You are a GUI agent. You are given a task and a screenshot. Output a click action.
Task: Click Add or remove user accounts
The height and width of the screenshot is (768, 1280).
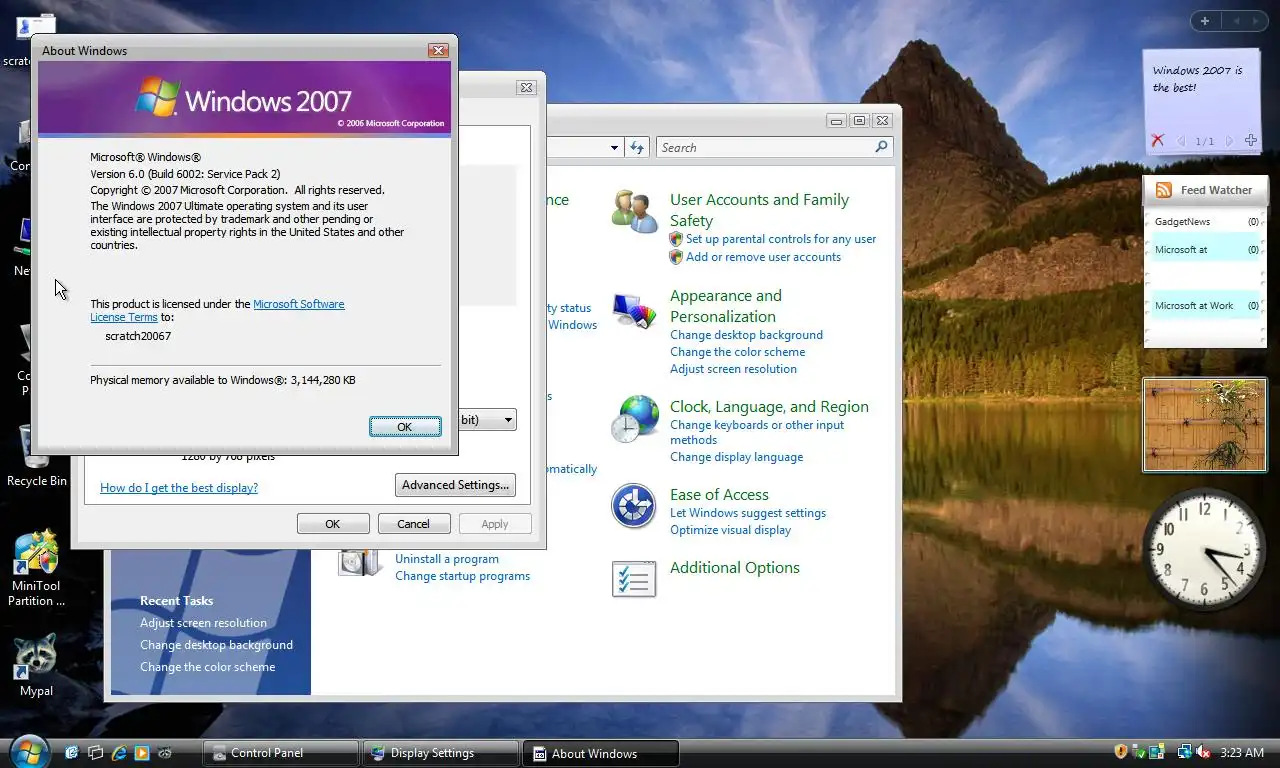(763, 257)
